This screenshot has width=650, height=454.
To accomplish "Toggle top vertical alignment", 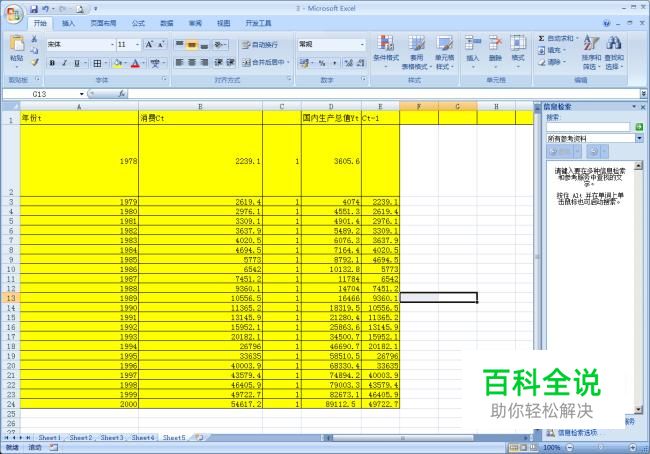I will tap(179, 44).
